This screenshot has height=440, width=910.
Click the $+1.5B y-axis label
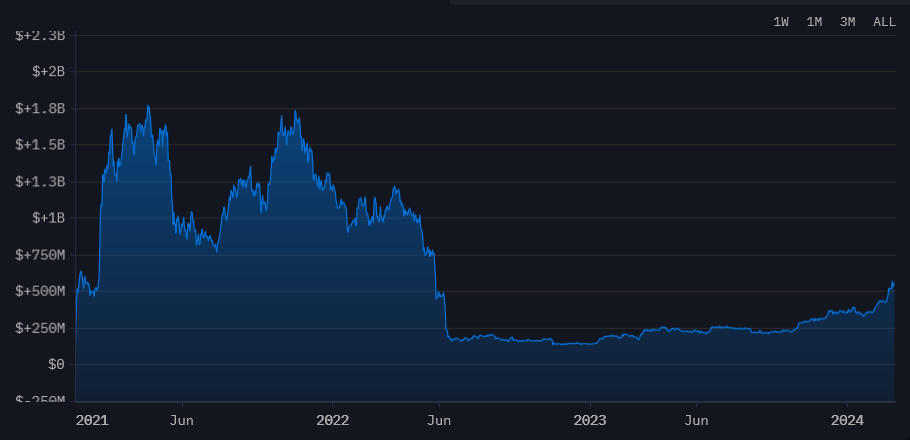click(41, 145)
